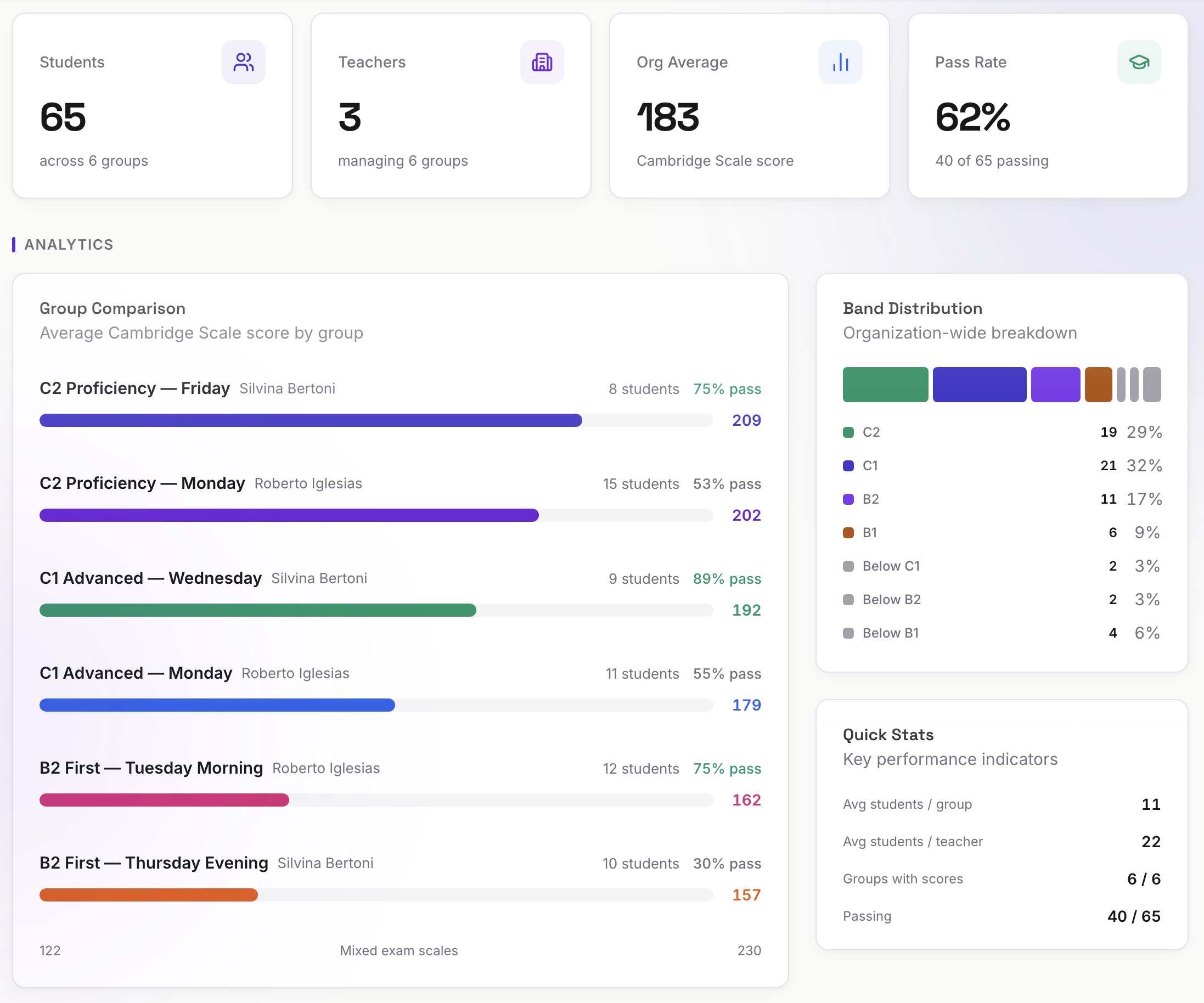The height and width of the screenshot is (1003, 1204).
Task: Open the B2 First — Tuesday Morning group
Action: tap(151, 768)
